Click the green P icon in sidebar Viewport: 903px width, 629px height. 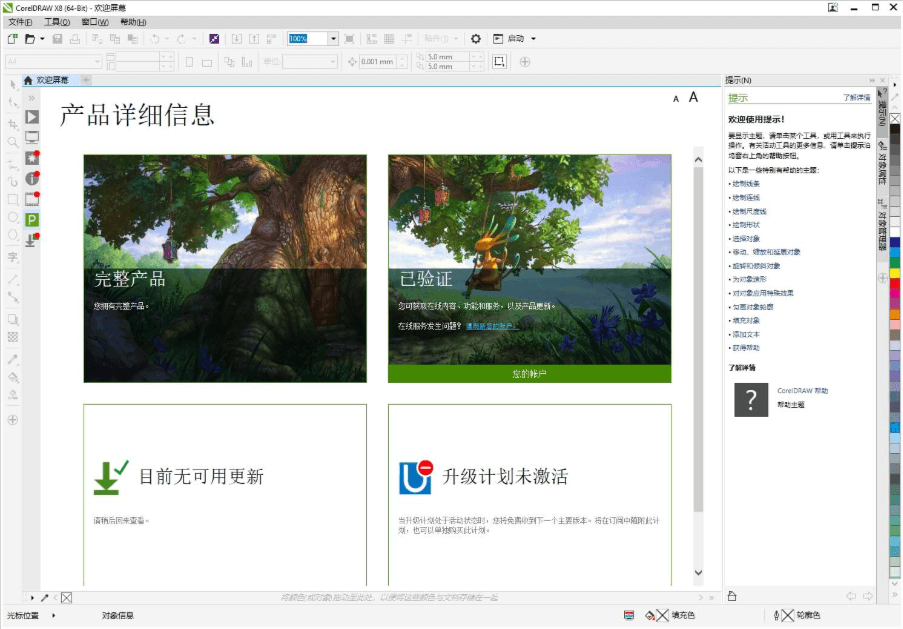[32, 219]
